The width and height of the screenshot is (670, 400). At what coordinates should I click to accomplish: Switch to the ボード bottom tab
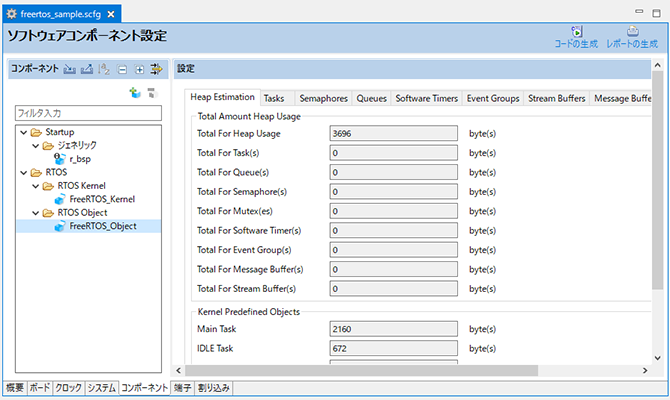(40, 388)
